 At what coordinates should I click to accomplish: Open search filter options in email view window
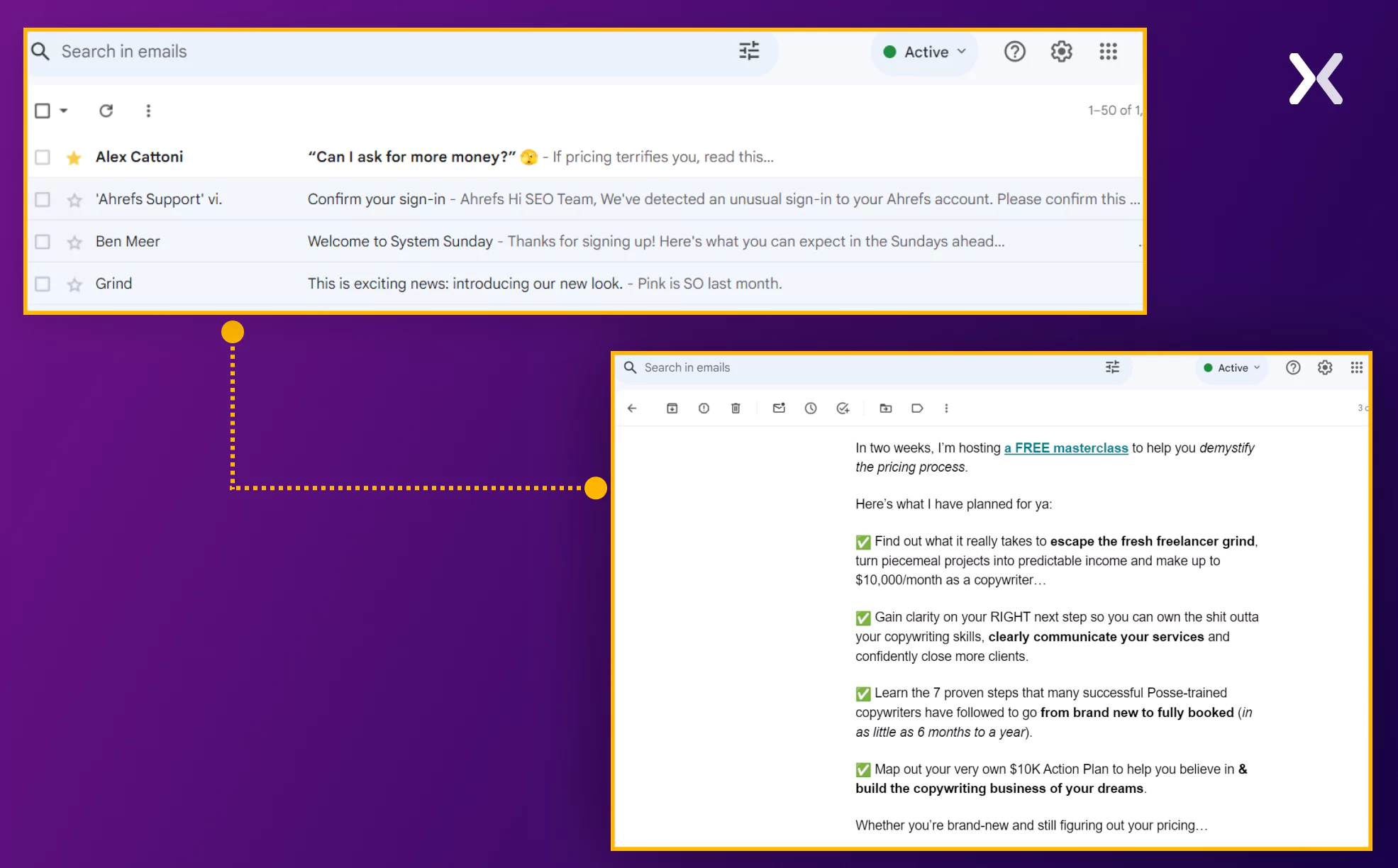tap(1112, 367)
